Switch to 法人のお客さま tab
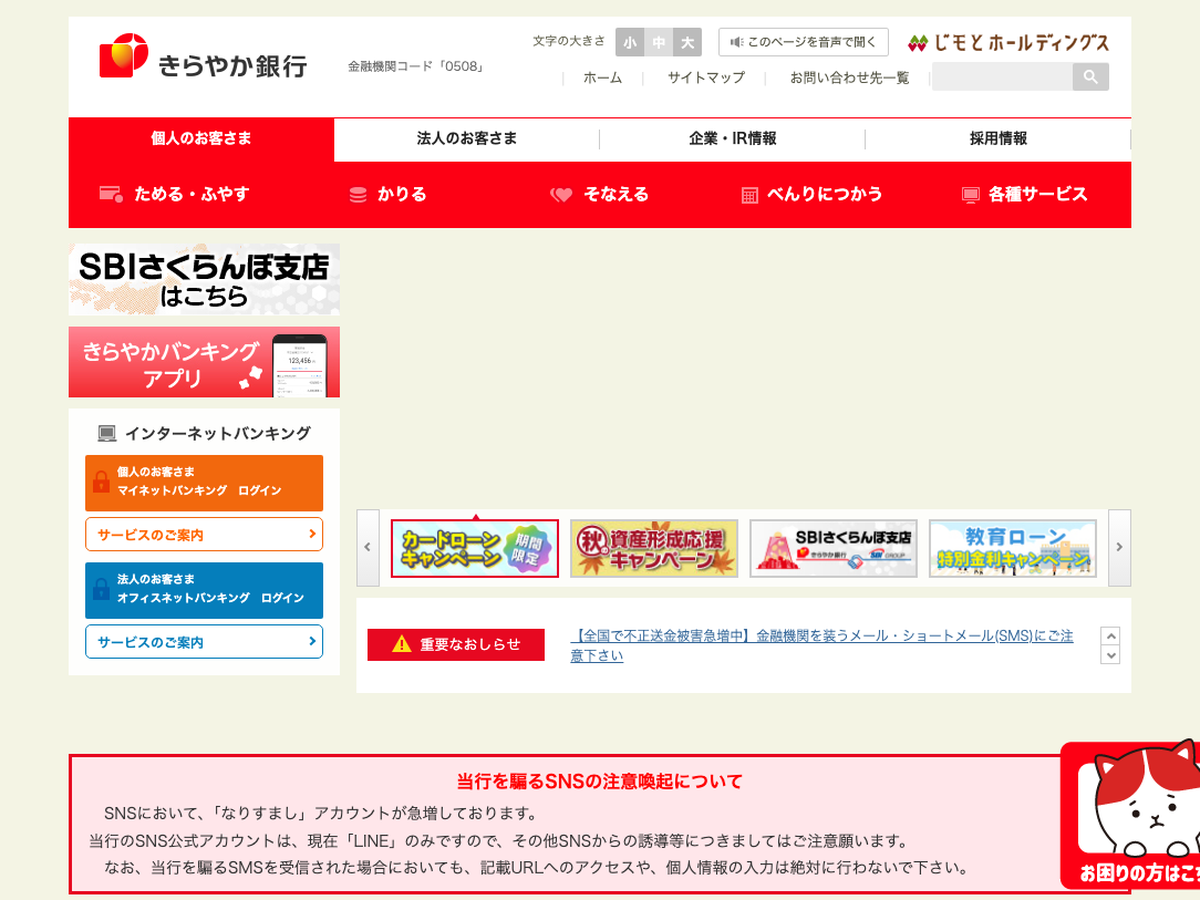This screenshot has width=1200, height=900. point(467,139)
